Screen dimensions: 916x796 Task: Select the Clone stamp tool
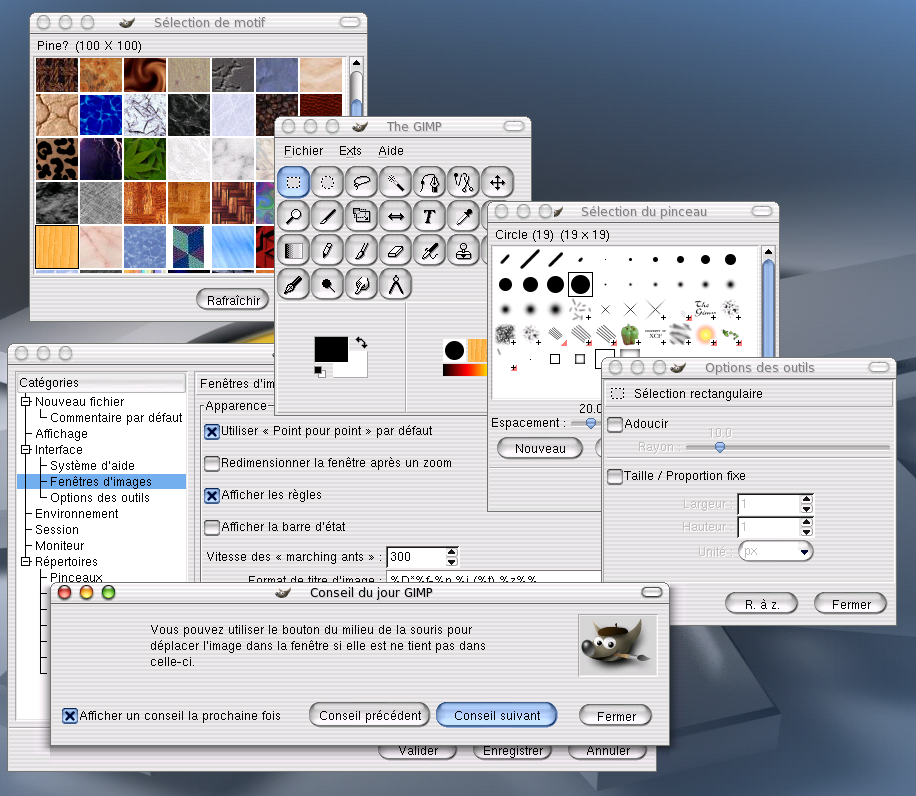click(x=463, y=251)
